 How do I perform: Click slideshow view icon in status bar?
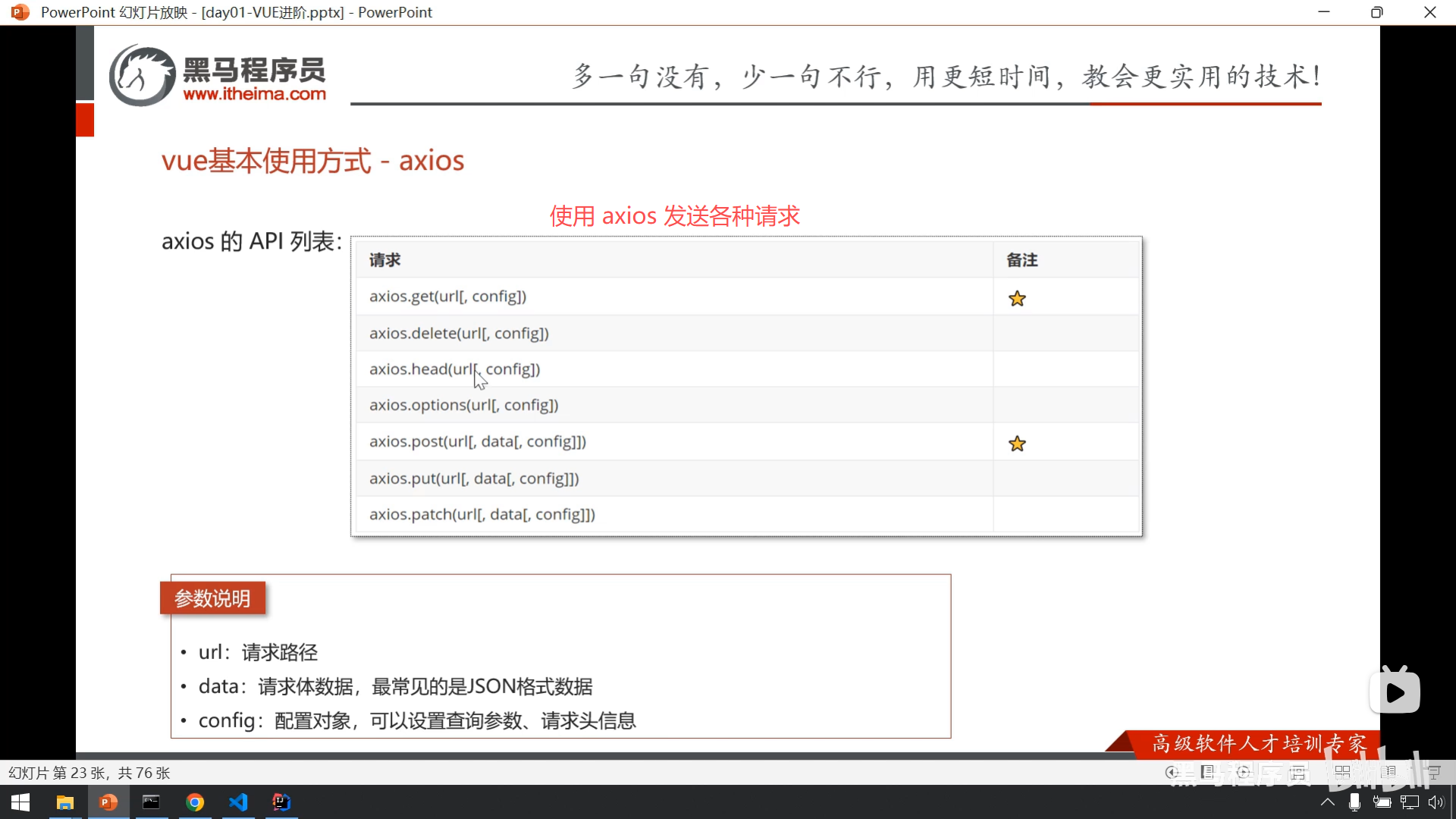tap(1433, 772)
